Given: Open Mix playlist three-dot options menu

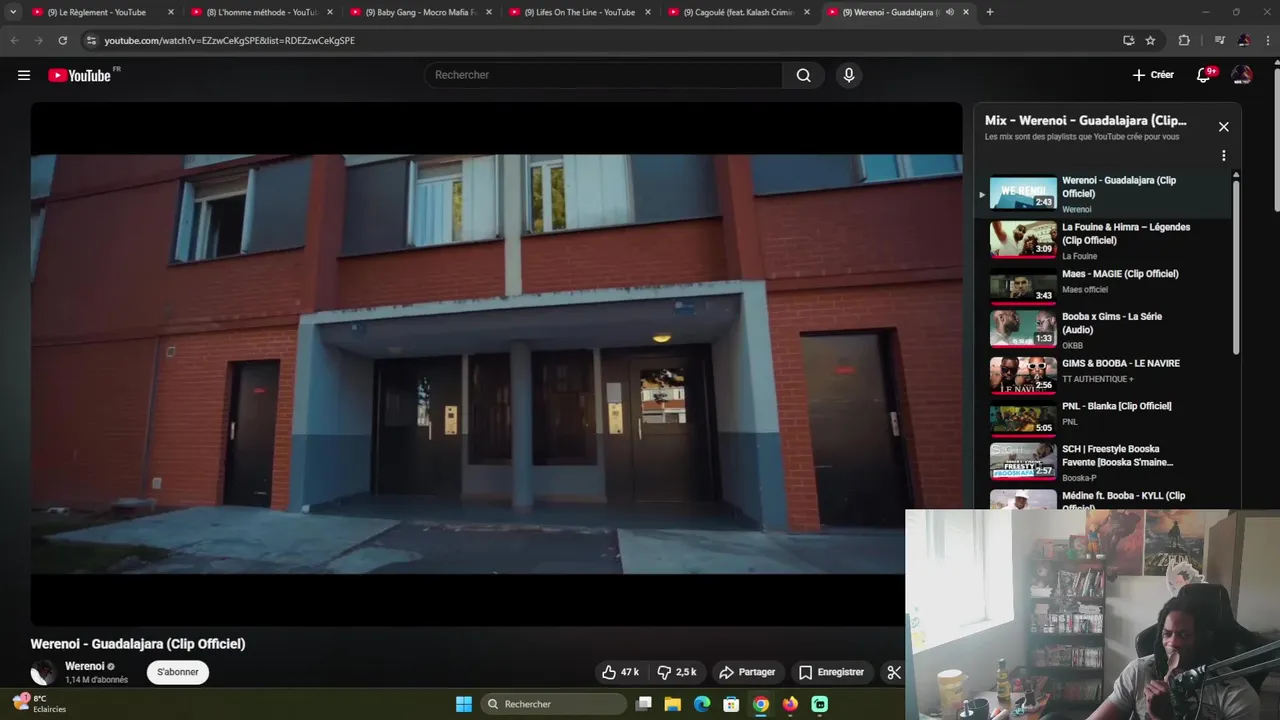Looking at the screenshot, I should coord(1223,156).
